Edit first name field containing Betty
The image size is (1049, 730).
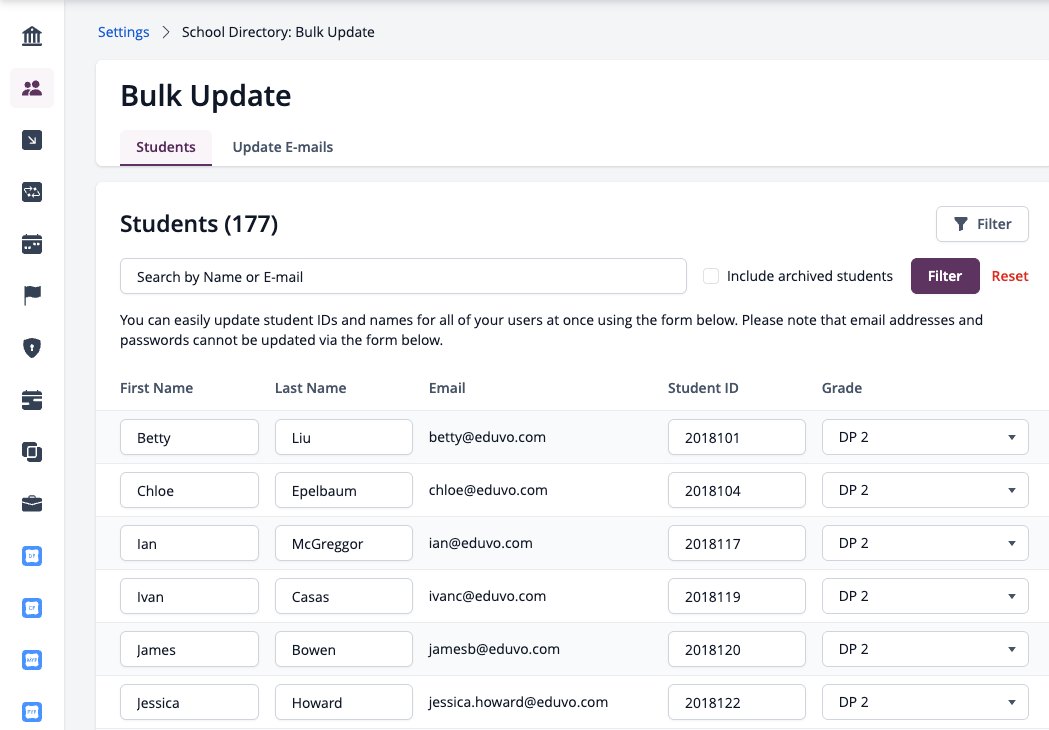[x=189, y=437]
